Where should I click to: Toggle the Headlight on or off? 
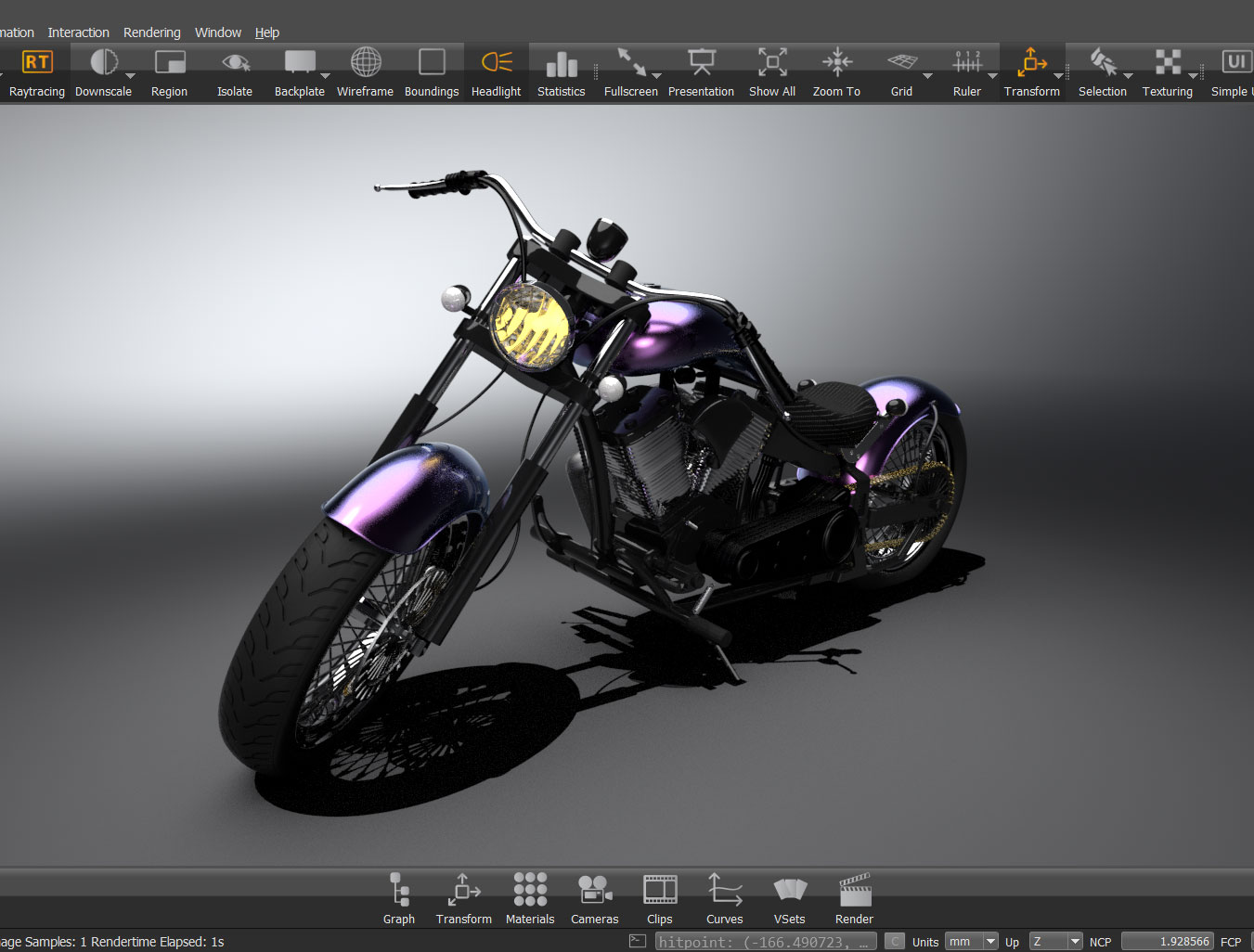pos(497,63)
